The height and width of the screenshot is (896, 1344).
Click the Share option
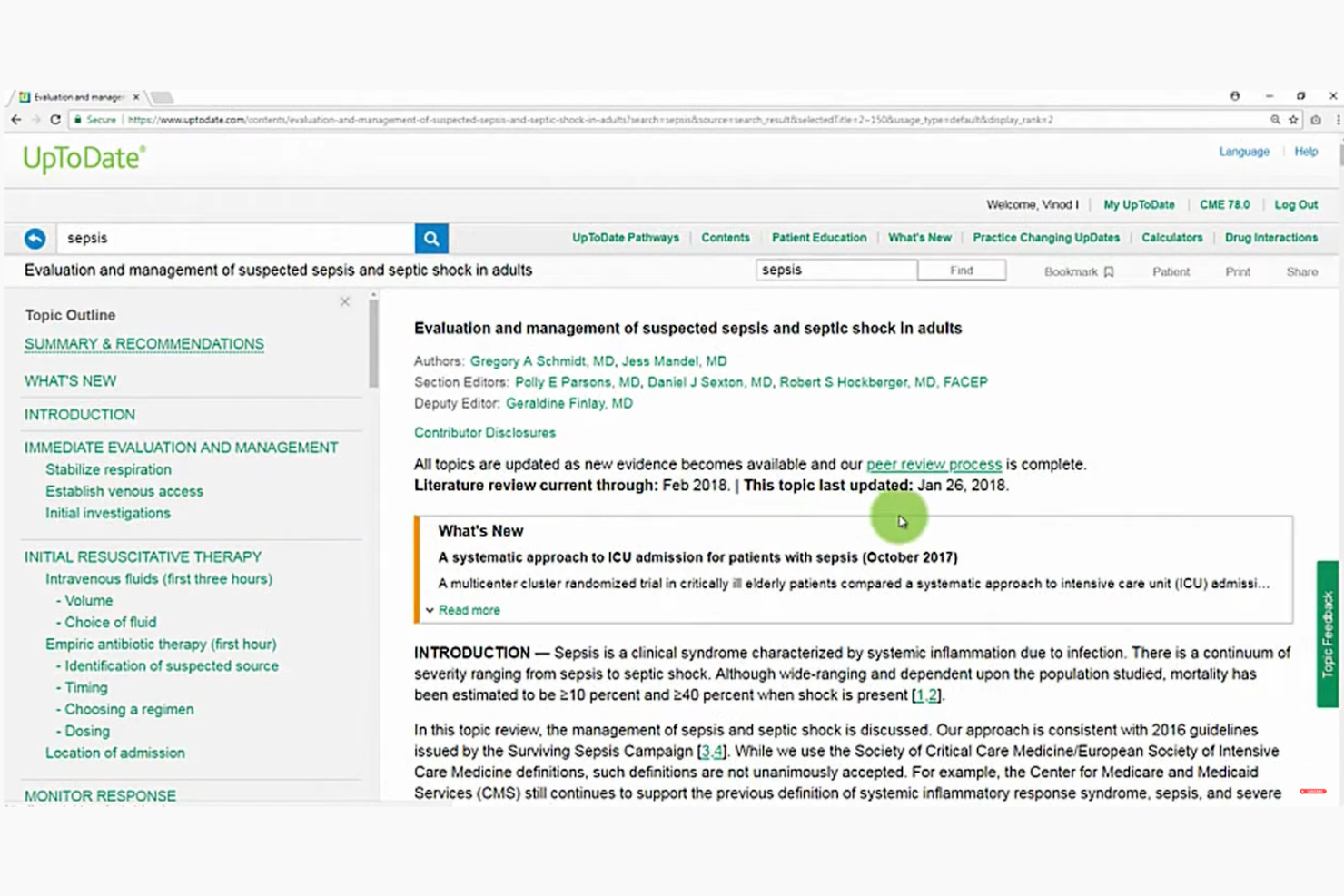pos(1302,271)
